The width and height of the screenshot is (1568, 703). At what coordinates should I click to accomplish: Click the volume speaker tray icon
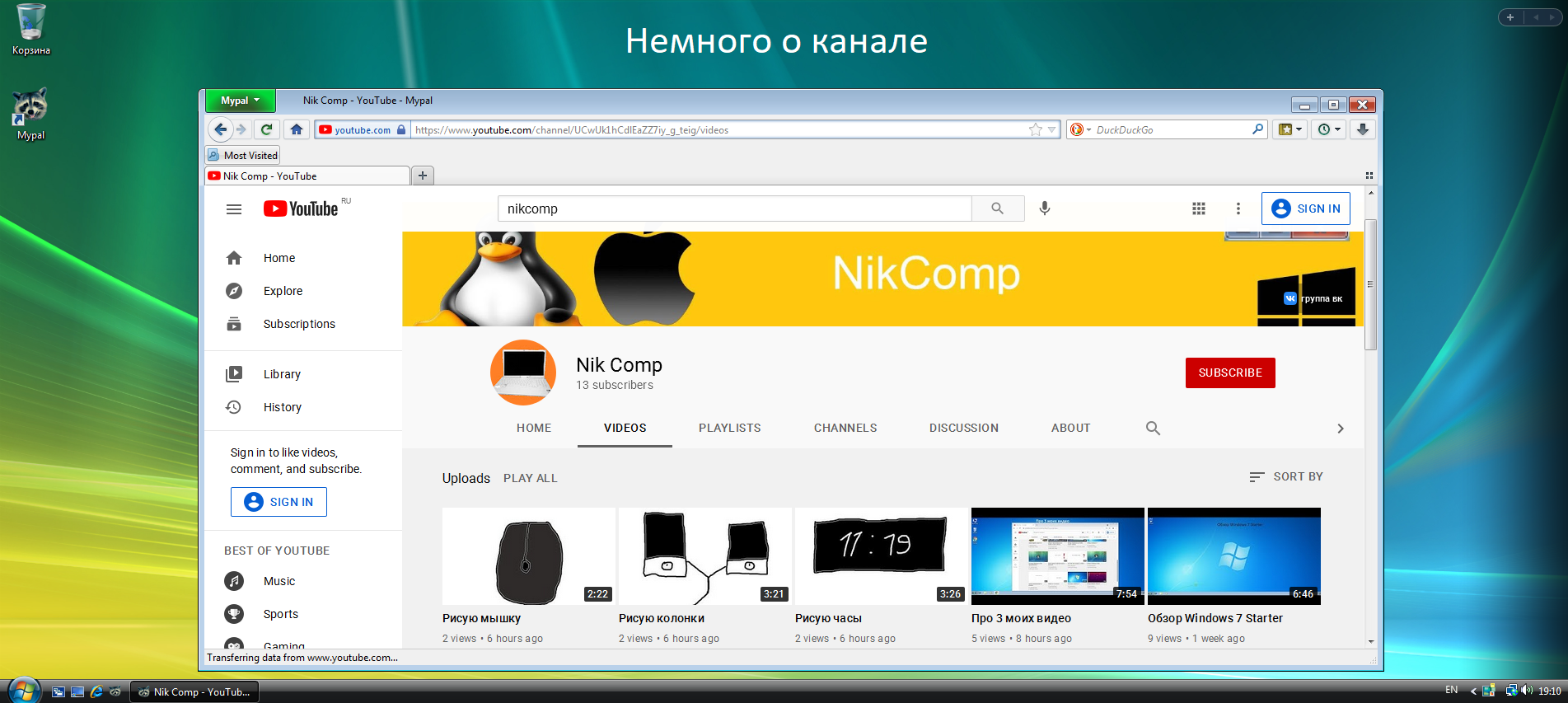tap(1527, 691)
